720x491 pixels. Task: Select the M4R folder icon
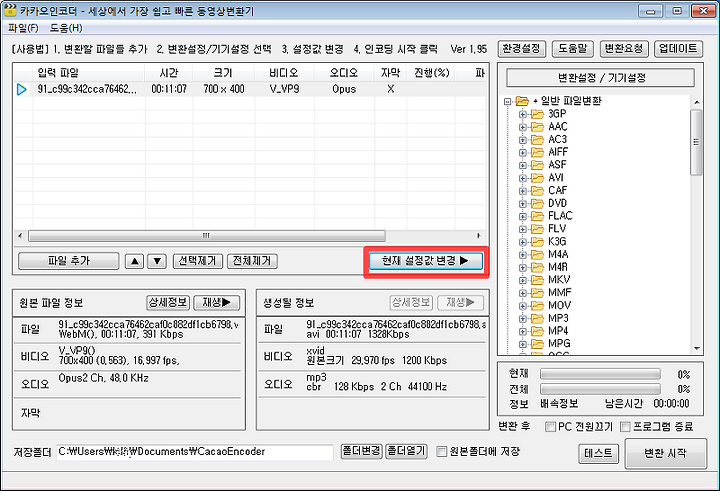(537, 267)
